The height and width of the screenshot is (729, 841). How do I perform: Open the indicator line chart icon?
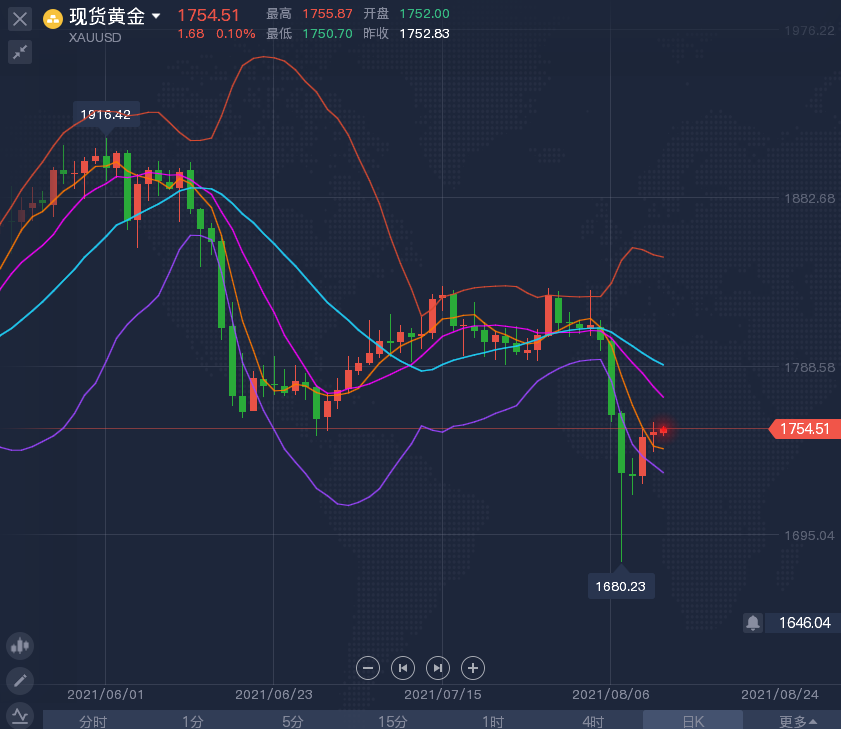pyautogui.click(x=20, y=716)
